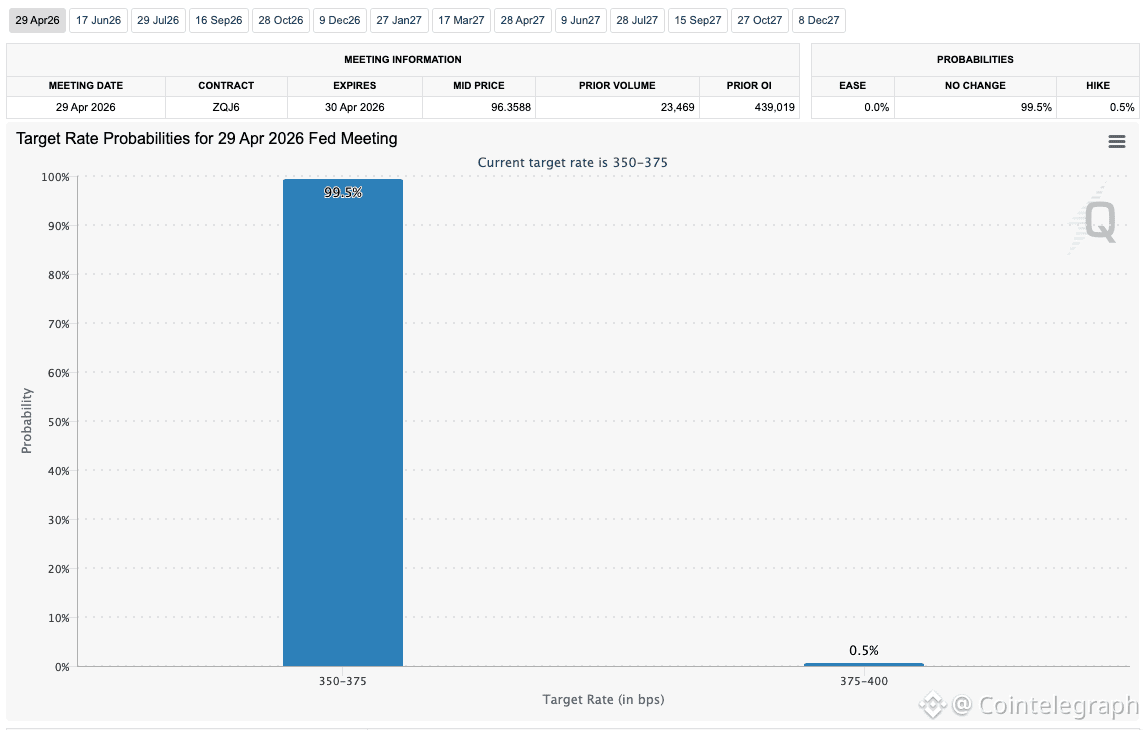
Task: Open the 8 Dec27 meeting tab
Action: (819, 20)
